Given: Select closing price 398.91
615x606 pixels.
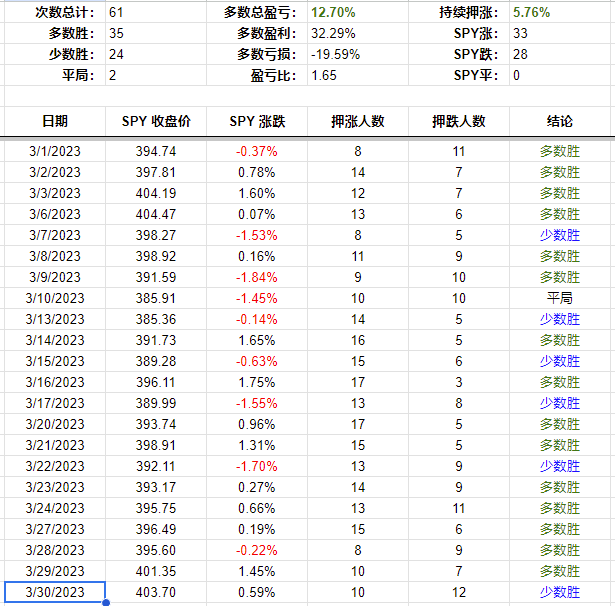Looking at the screenshot, I should pyautogui.click(x=156, y=445).
